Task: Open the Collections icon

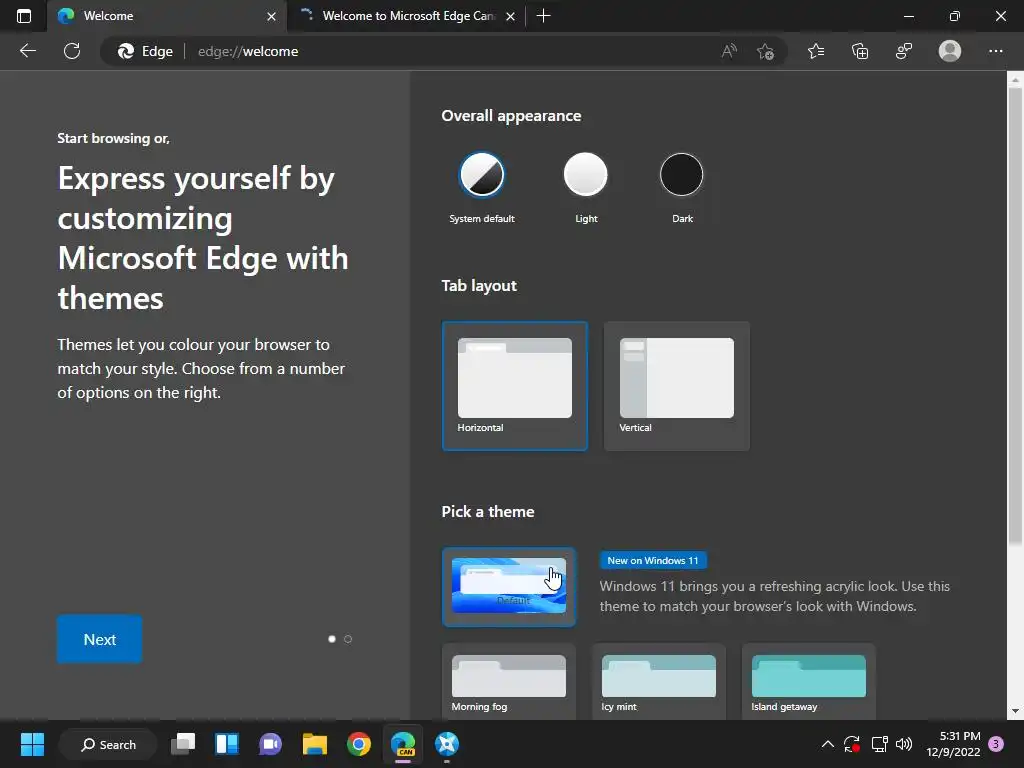Action: [860, 51]
